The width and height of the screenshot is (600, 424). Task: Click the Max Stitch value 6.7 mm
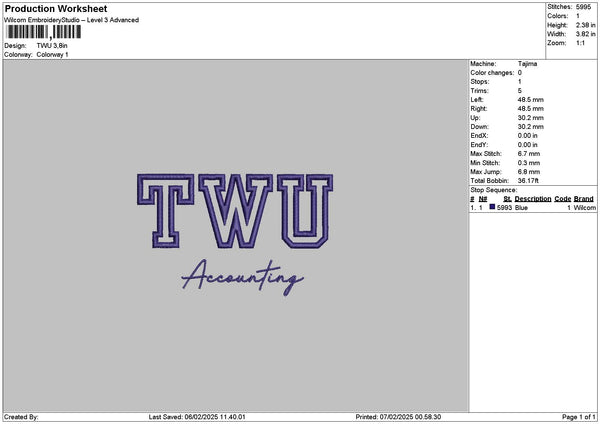pyautogui.click(x=529, y=154)
